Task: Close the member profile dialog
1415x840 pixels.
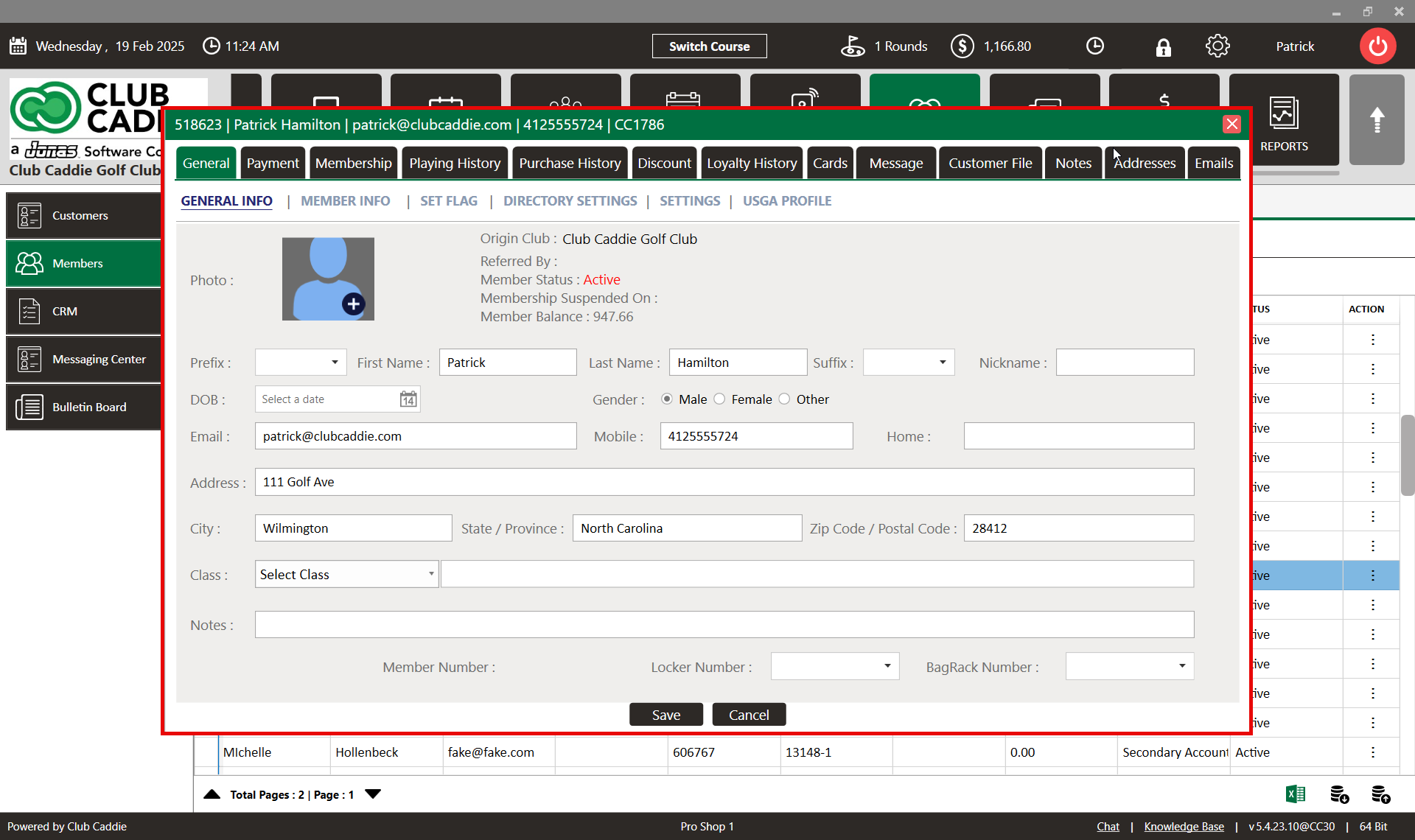Action: [x=1231, y=124]
